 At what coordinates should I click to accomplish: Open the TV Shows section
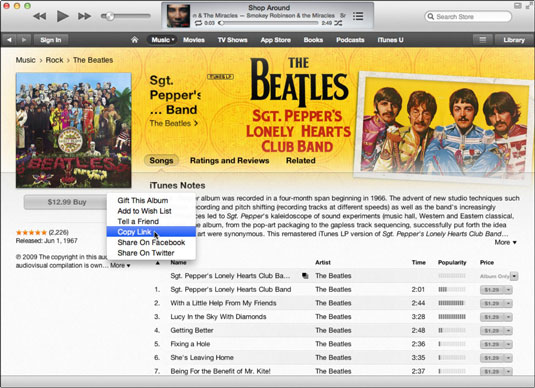click(232, 40)
